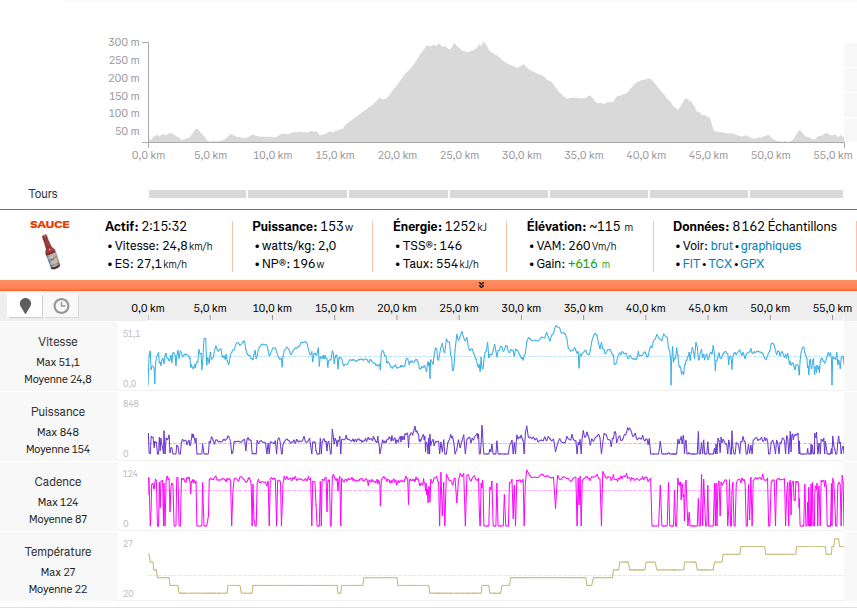
Task: Download the activity as a FIT file
Action: tap(690, 264)
